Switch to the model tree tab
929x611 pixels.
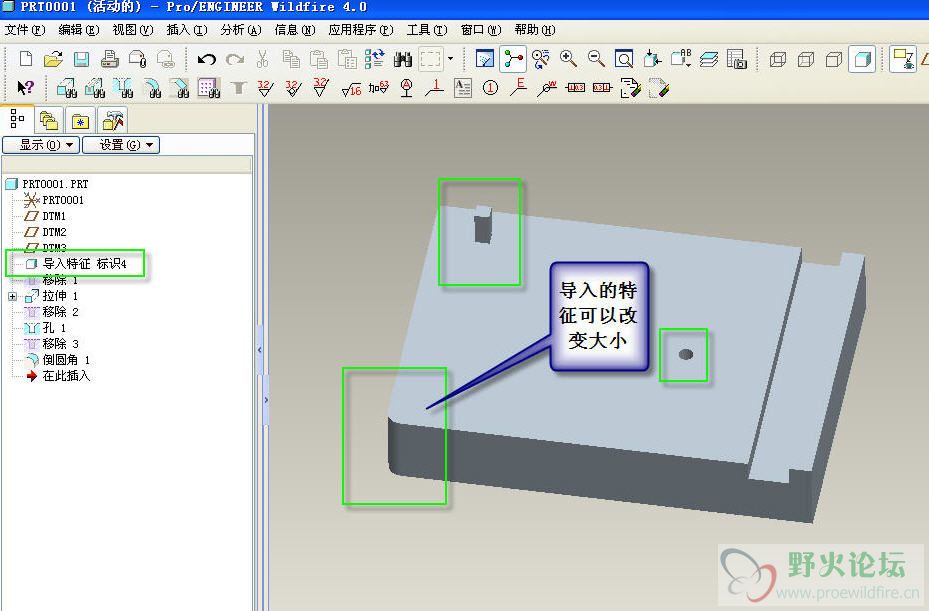click(x=17, y=120)
